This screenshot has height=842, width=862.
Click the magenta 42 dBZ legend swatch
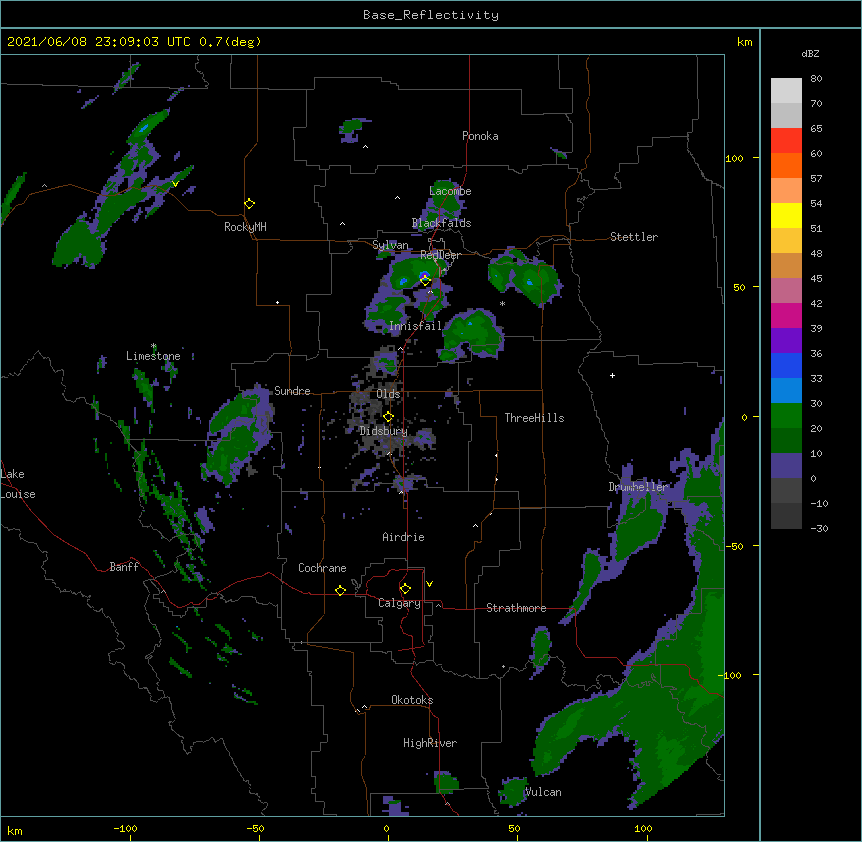(786, 315)
